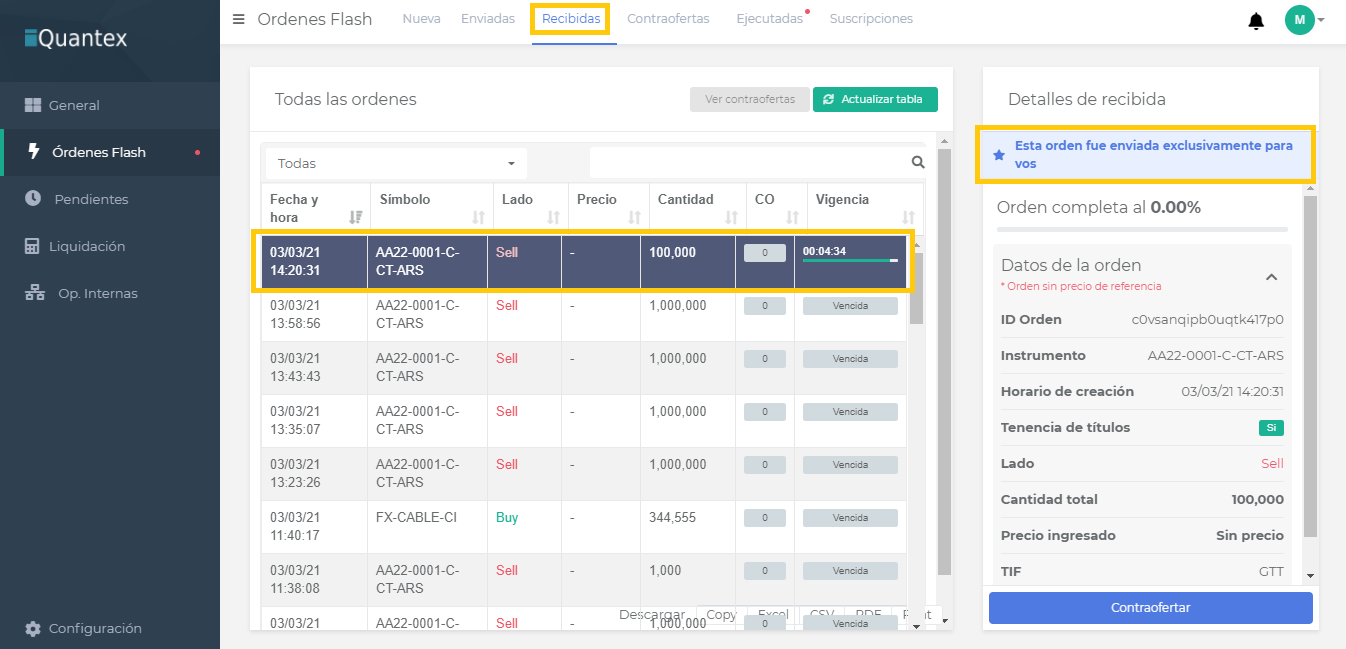Image resolution: width=1346 pixels, height=649 pixels.
Task: Open the Todas filter dropdown
Action: coord(396,163)
